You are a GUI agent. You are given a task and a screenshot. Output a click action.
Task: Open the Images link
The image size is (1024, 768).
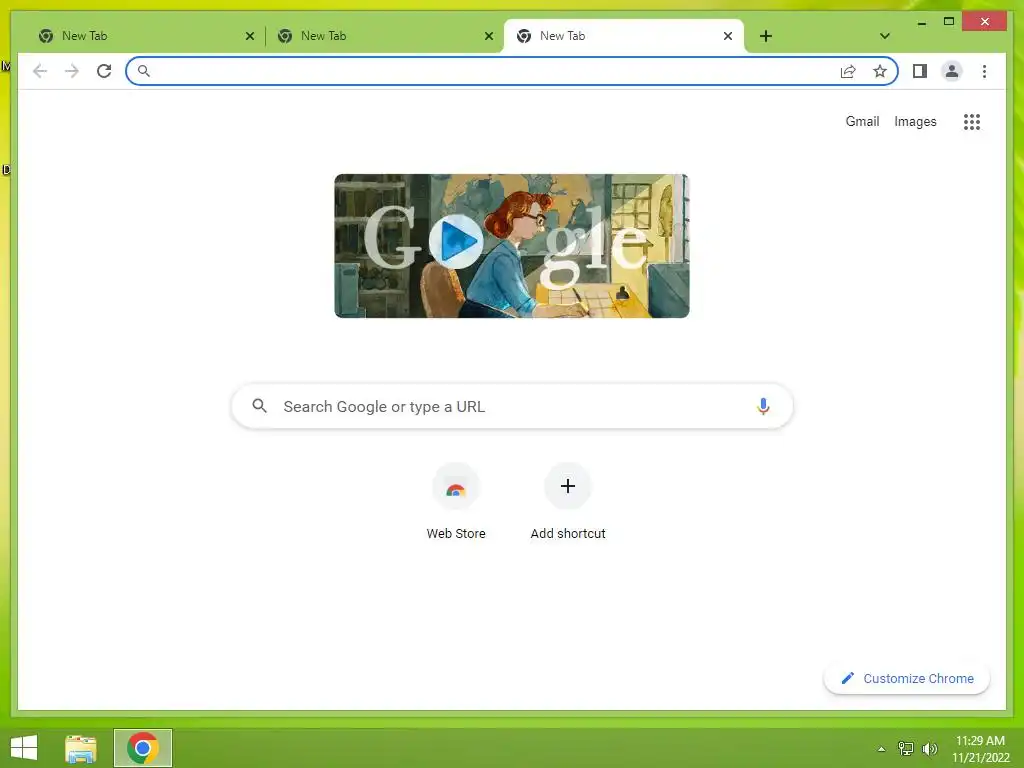click(x=915, y=121)
